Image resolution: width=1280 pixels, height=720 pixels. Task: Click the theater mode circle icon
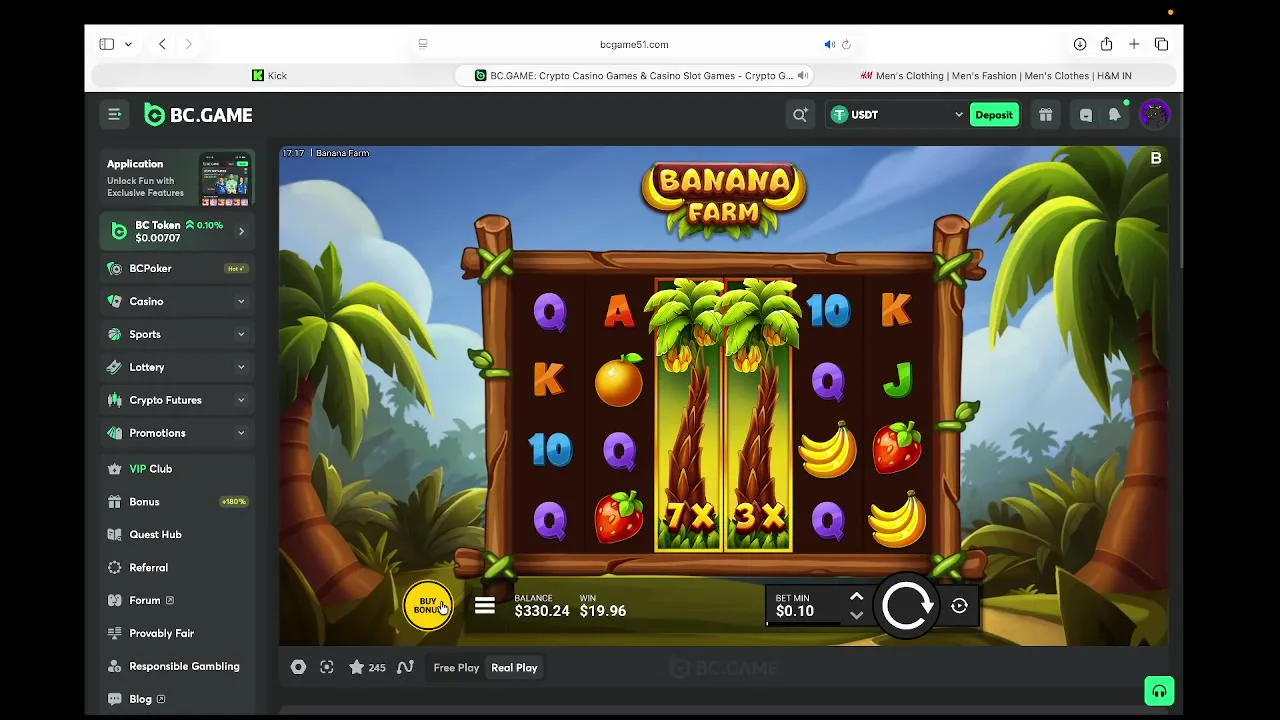pos(298,667)
